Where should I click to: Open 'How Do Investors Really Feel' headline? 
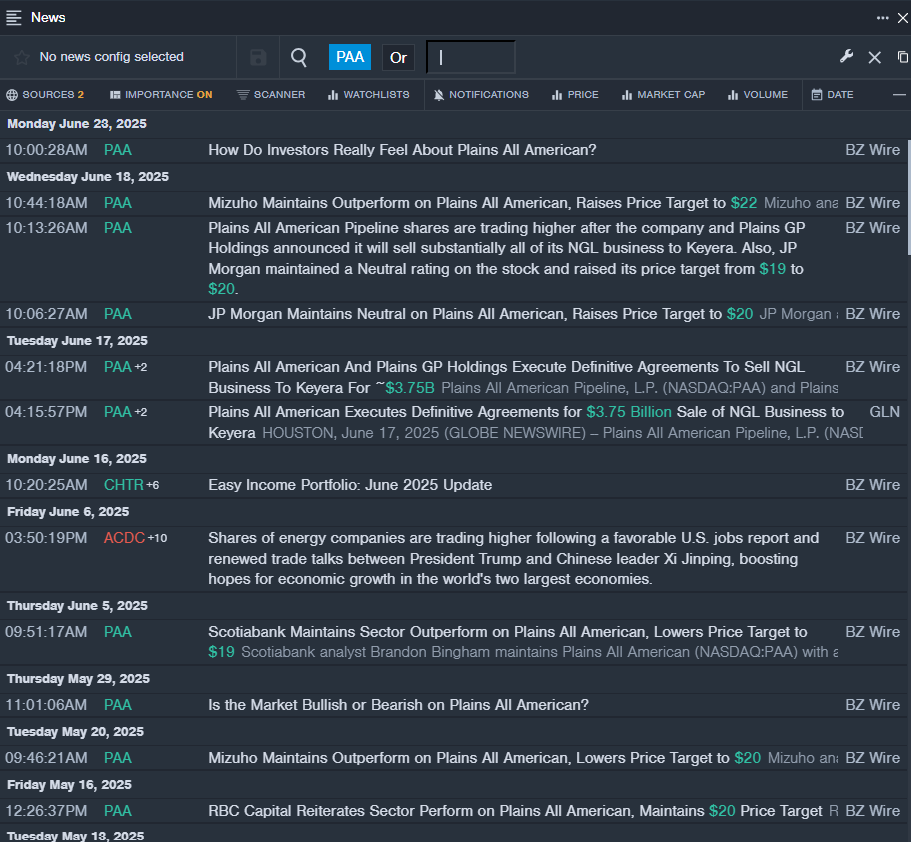pos(403,150)
